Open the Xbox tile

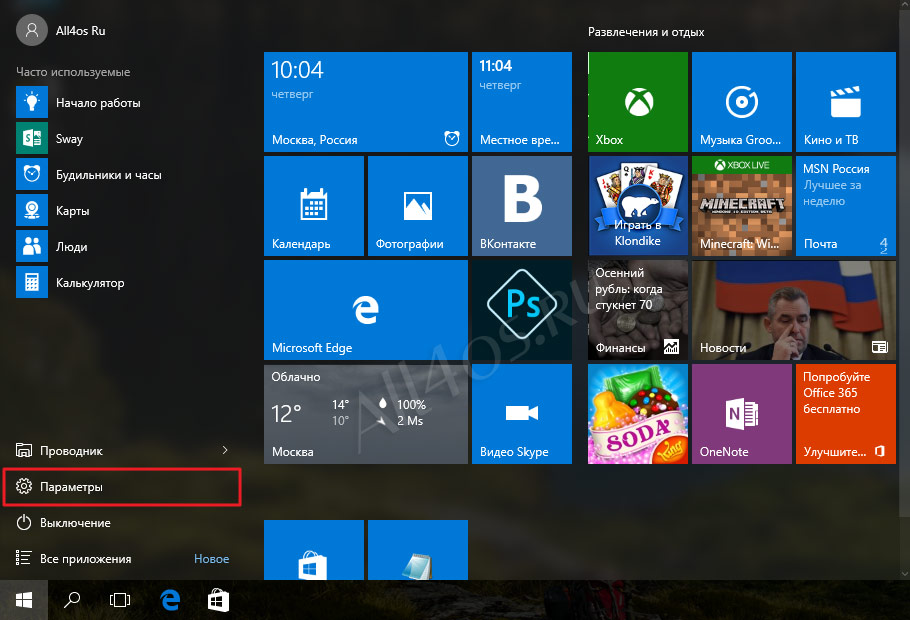tap(638, 102)
